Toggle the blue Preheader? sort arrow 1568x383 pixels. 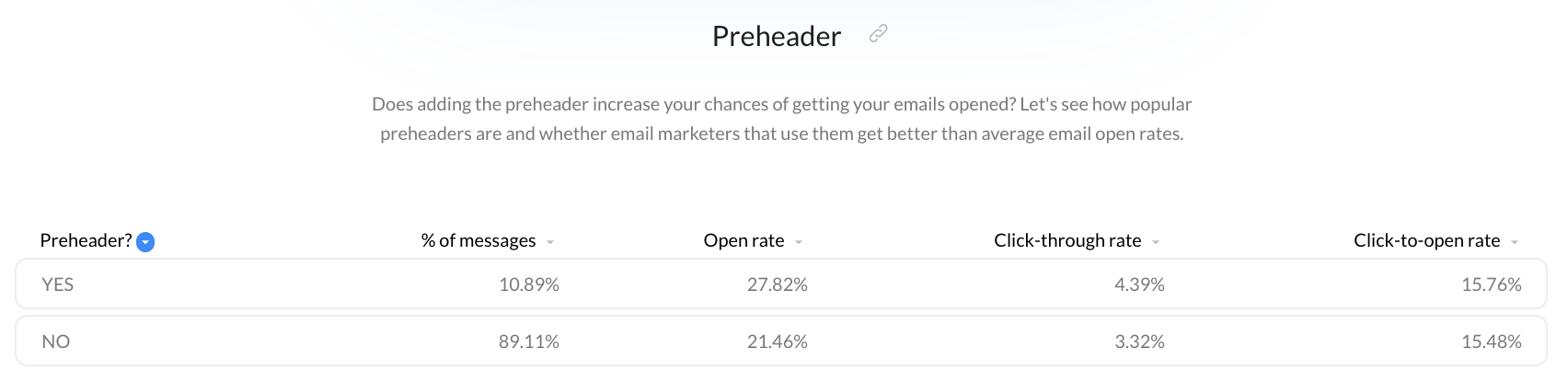(x=145, y=242)
